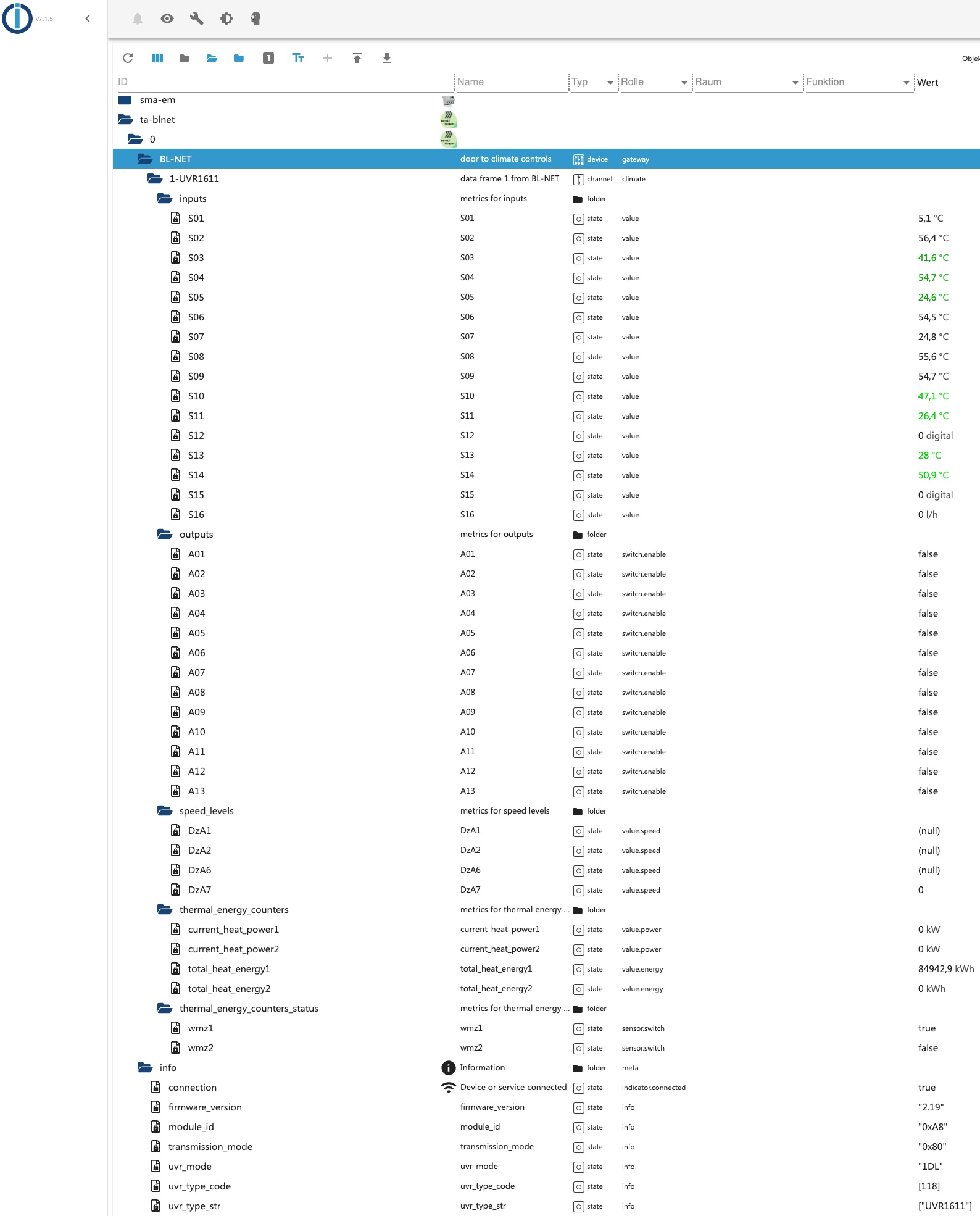Click the upload objects arrow icon

tap(357, 58)
